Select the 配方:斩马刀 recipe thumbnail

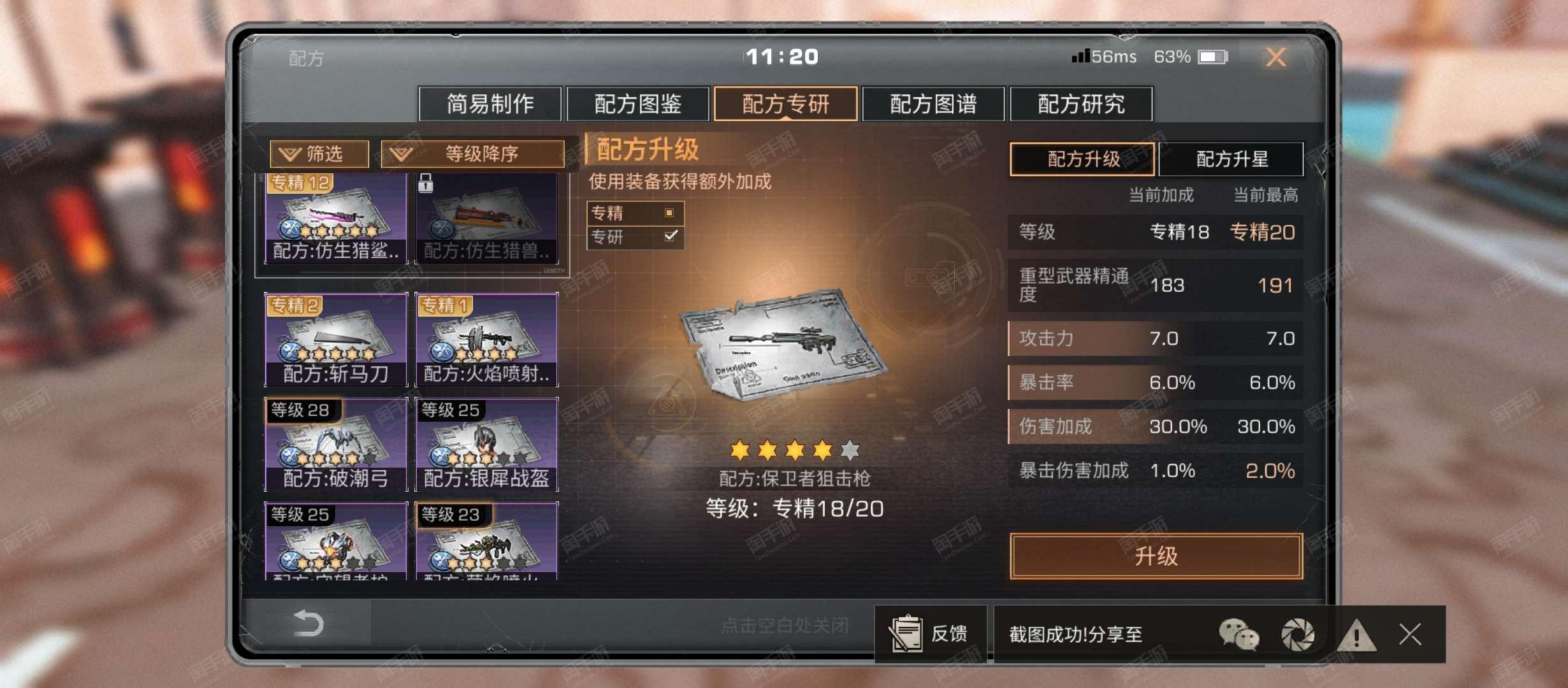point(336,339)
